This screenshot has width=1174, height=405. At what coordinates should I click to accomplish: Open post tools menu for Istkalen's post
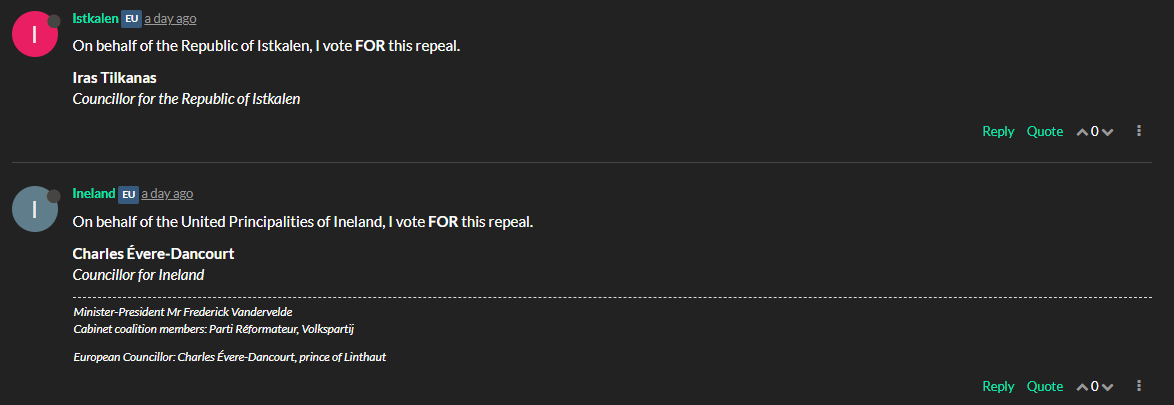point(1139,131)
